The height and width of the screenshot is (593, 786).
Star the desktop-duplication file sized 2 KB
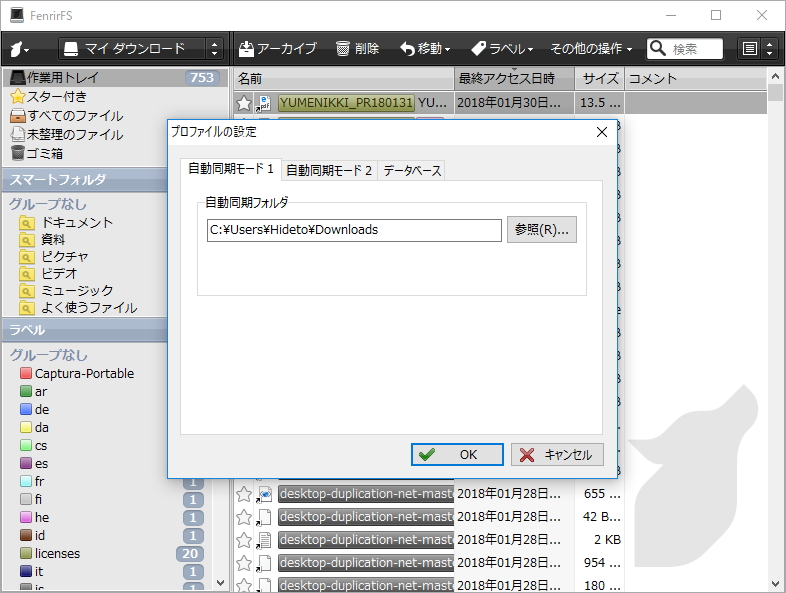pos(244,540)
